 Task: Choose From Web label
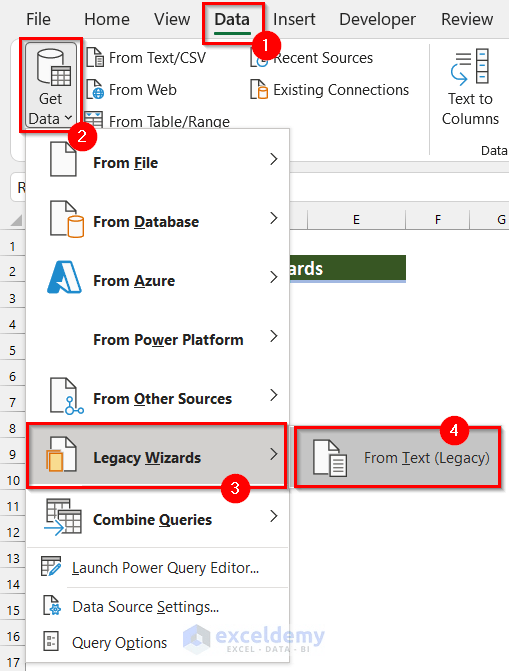[x=143, y=90]
